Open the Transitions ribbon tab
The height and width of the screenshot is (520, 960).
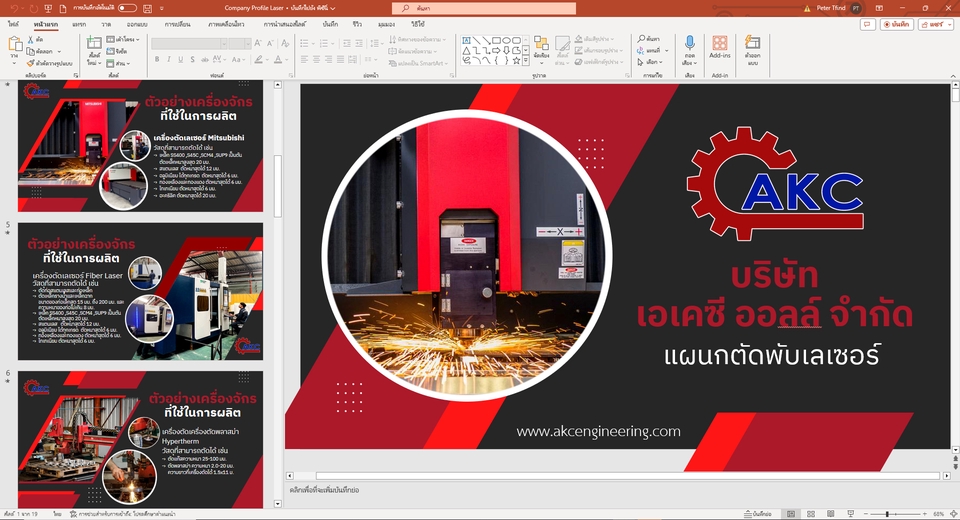tap(178, 24)
